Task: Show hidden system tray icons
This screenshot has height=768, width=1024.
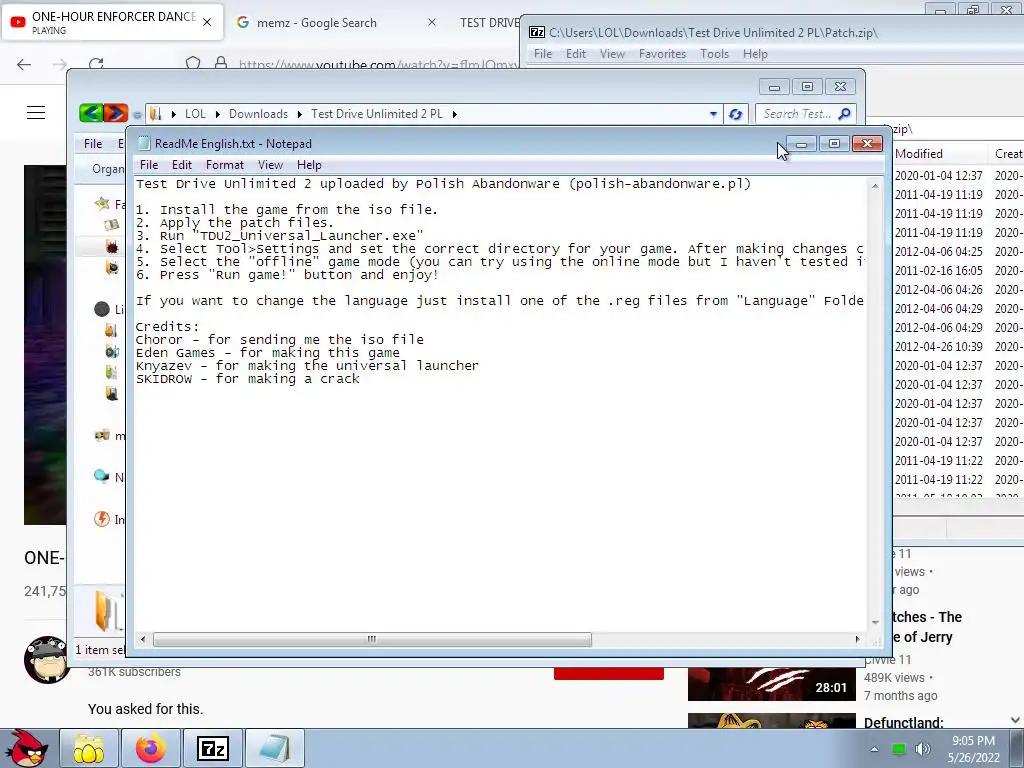Action: pos(874,750)
